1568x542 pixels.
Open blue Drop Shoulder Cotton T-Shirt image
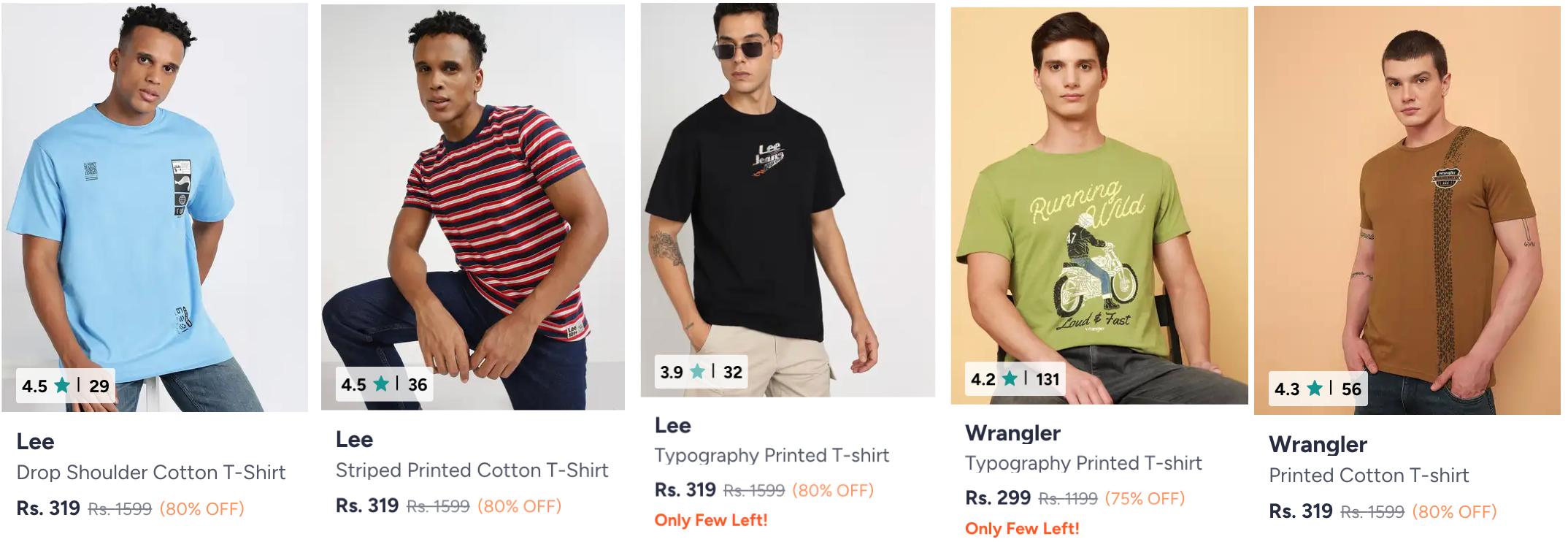(x=154, y=205)
